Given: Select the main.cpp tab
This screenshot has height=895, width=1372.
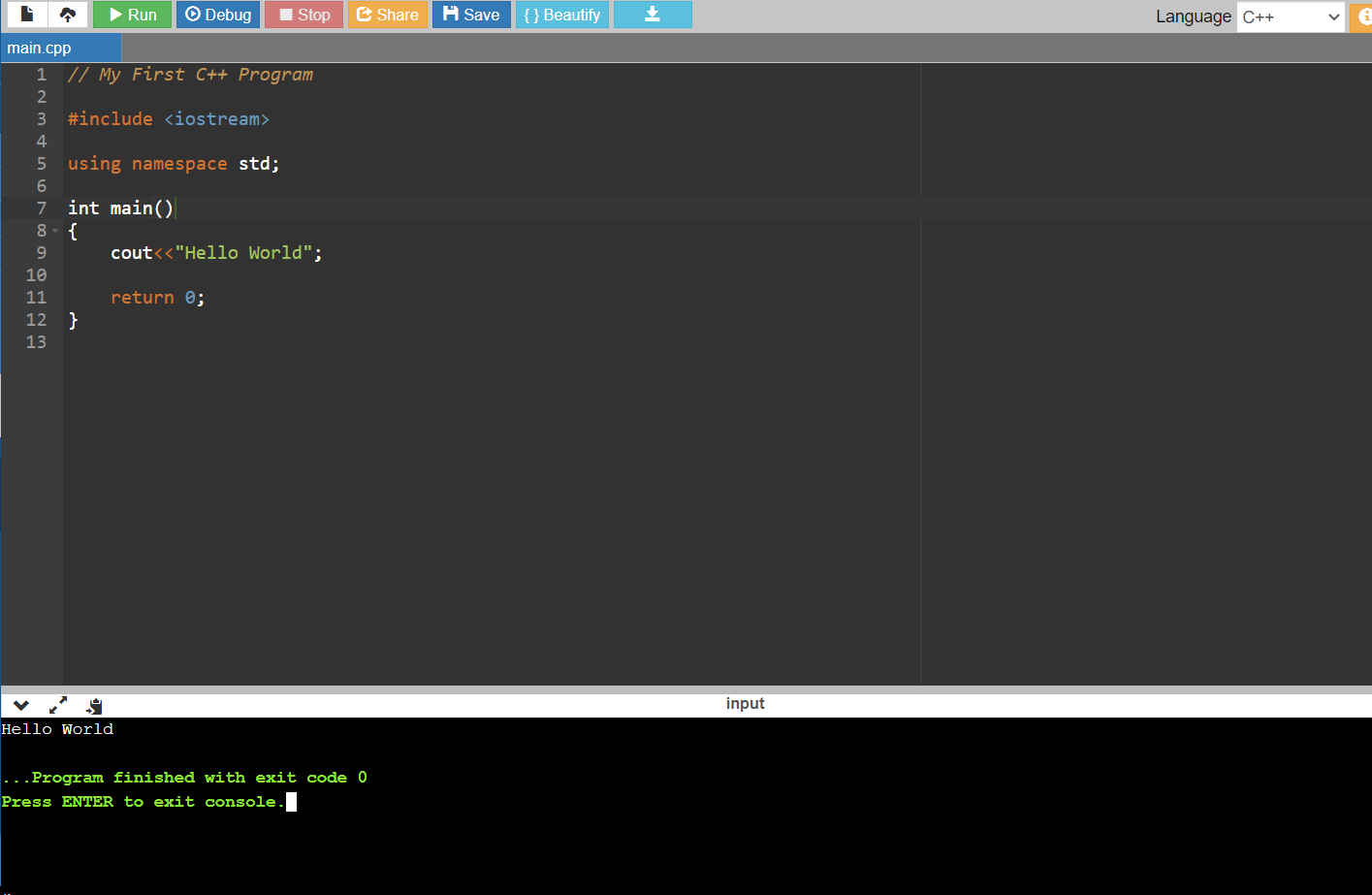Looking at the screenshot, I should 60,48.
